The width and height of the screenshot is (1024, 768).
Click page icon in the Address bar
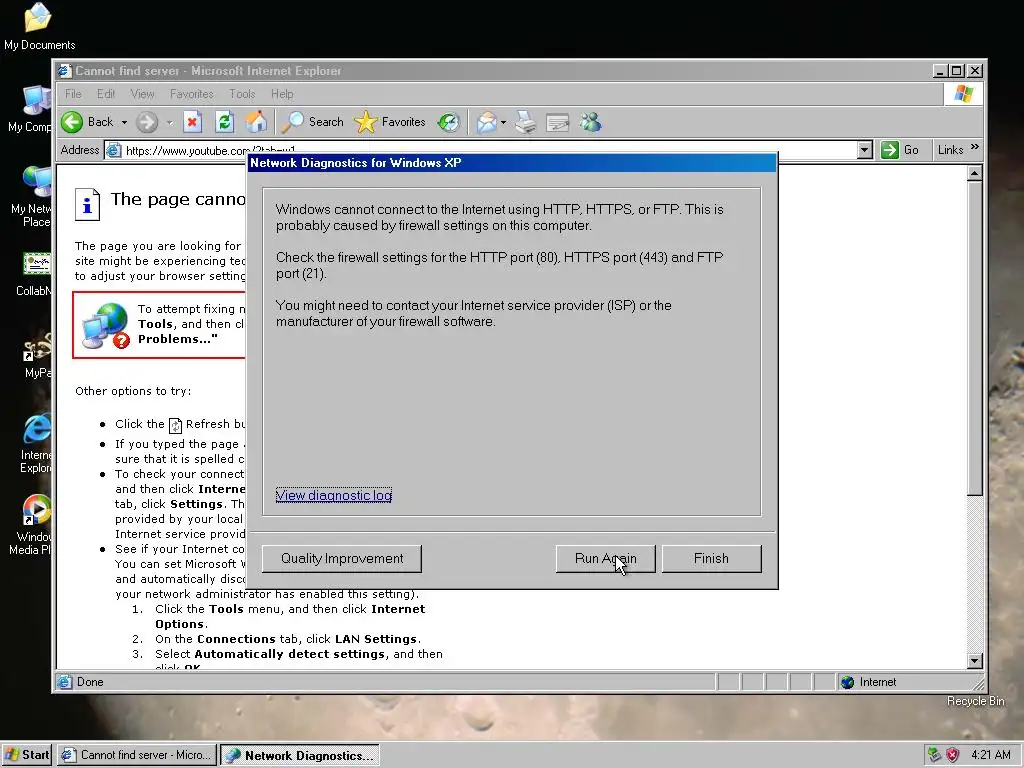pos(114,150)
